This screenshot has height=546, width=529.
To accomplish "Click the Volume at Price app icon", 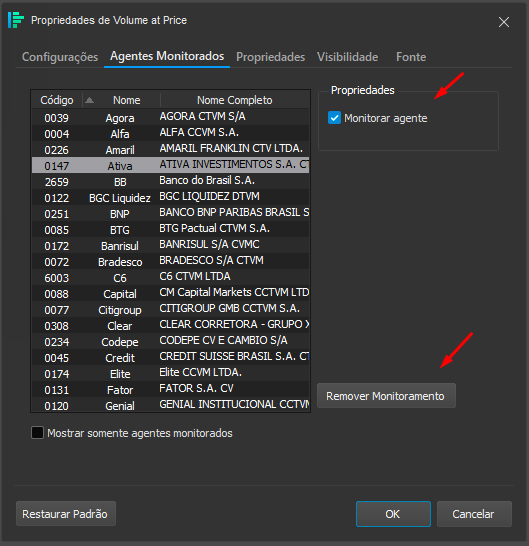I will tap(16, 20).
